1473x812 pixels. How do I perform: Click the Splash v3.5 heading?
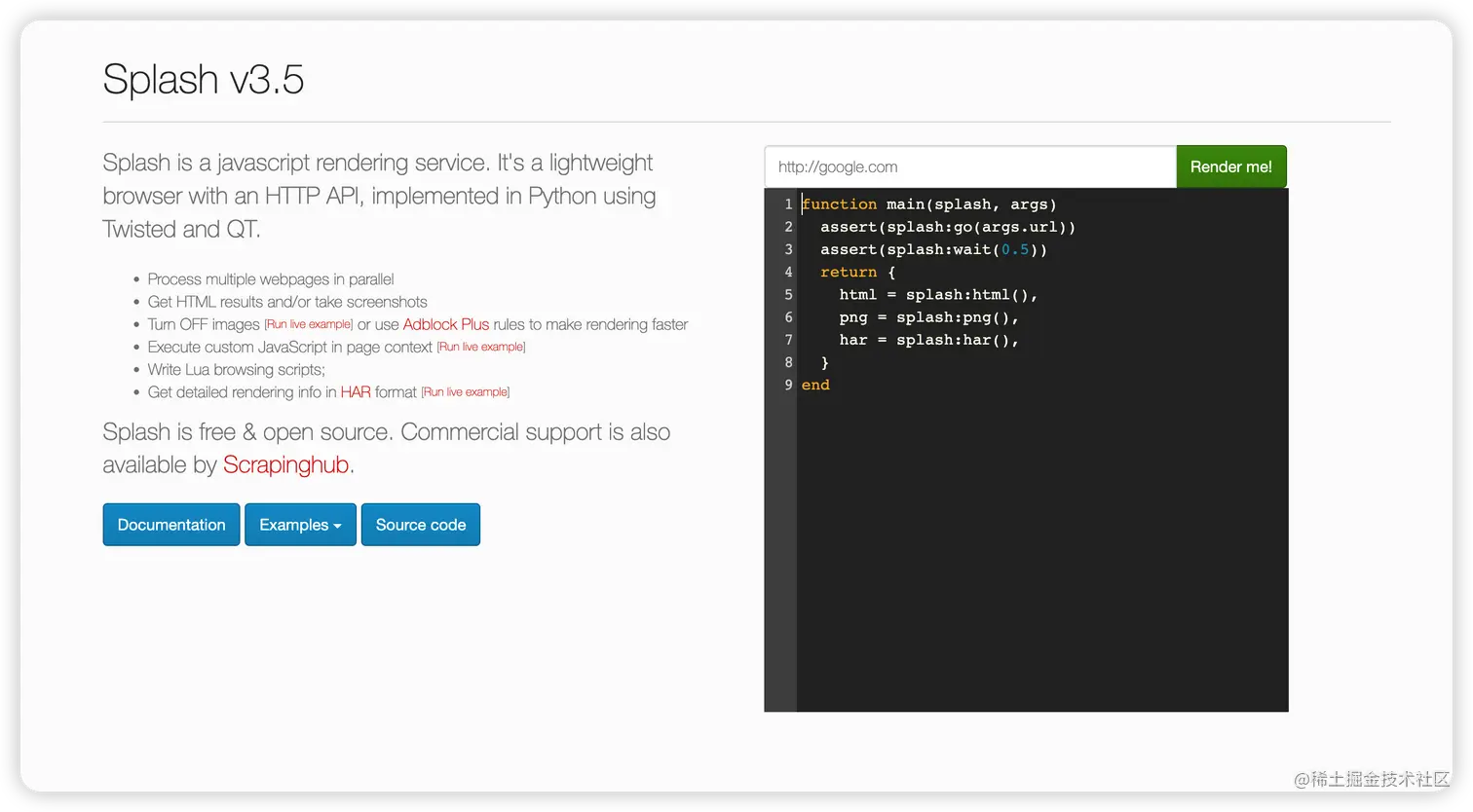point(204,79)
